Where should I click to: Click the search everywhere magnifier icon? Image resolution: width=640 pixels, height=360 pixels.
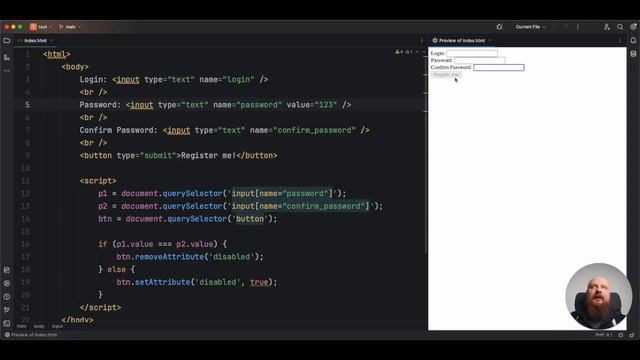click(x=620, y=27)
